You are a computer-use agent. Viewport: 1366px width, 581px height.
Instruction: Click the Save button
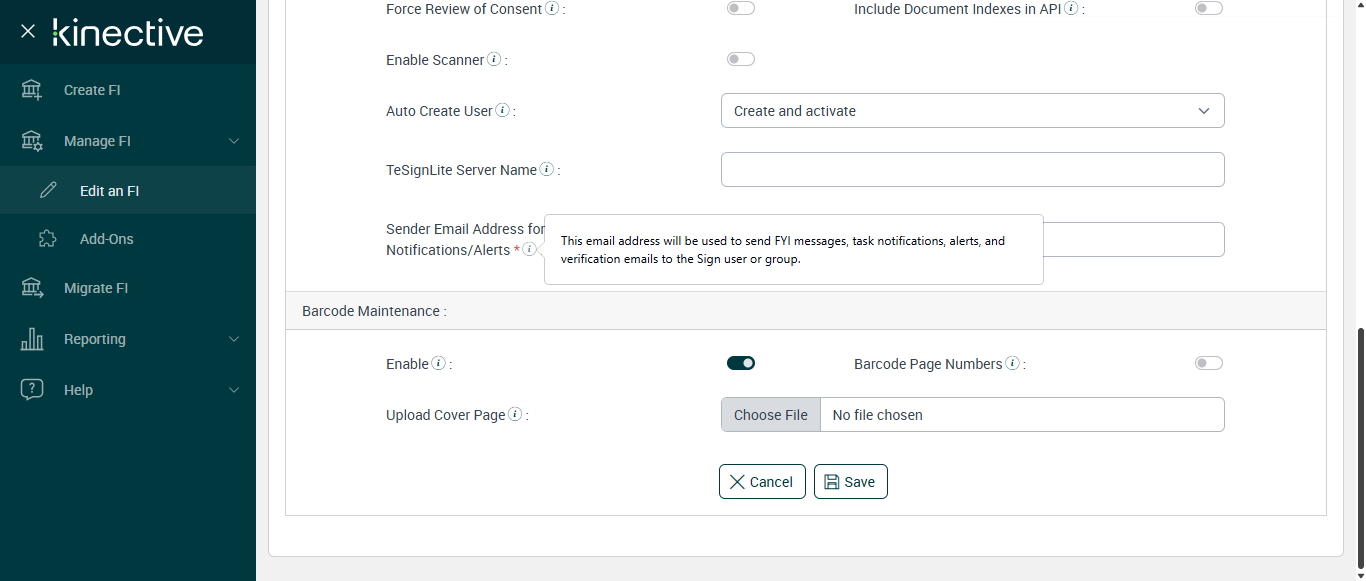pos(850,482)
